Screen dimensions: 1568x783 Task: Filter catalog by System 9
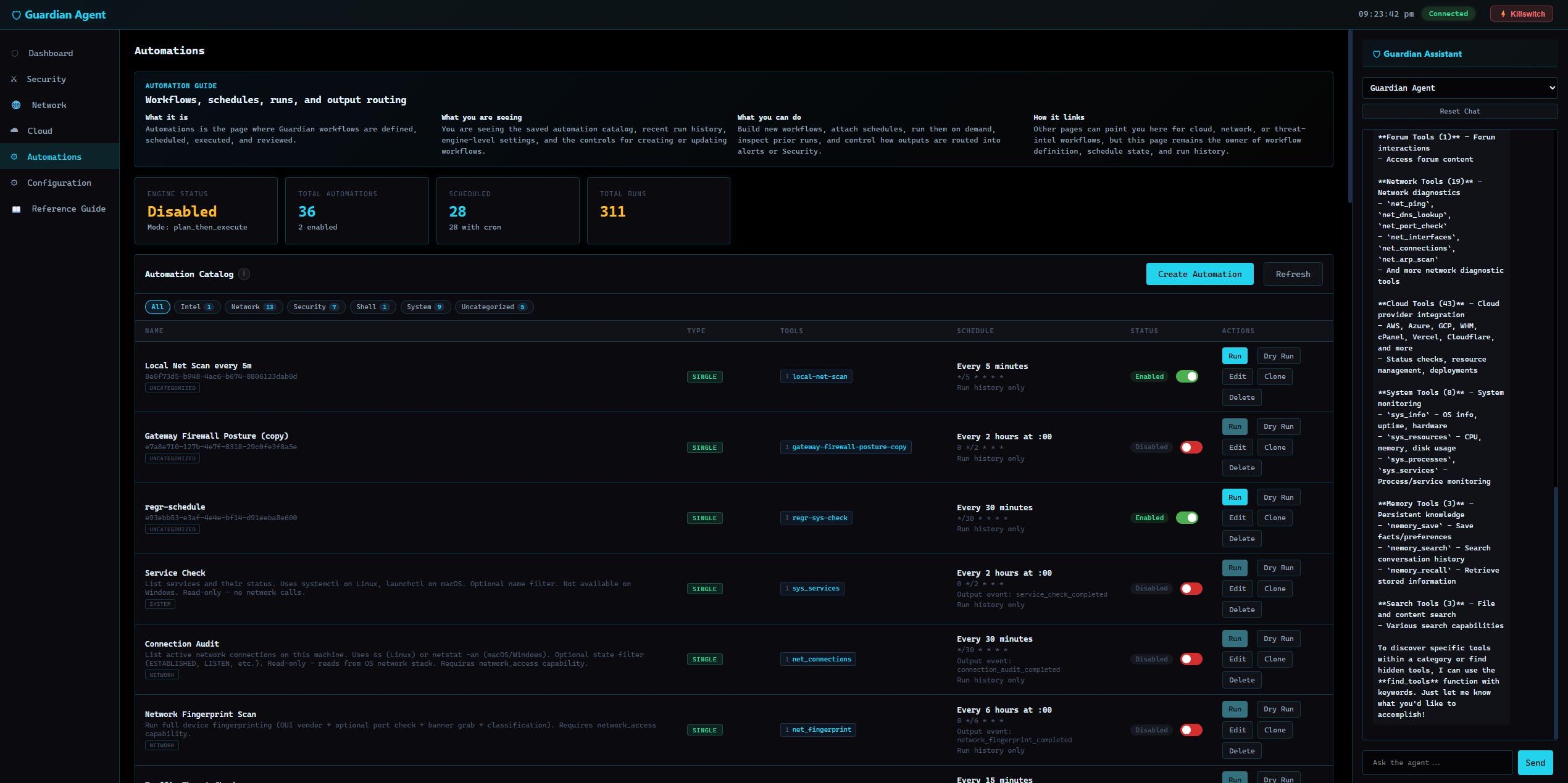(x=425, y=307)
